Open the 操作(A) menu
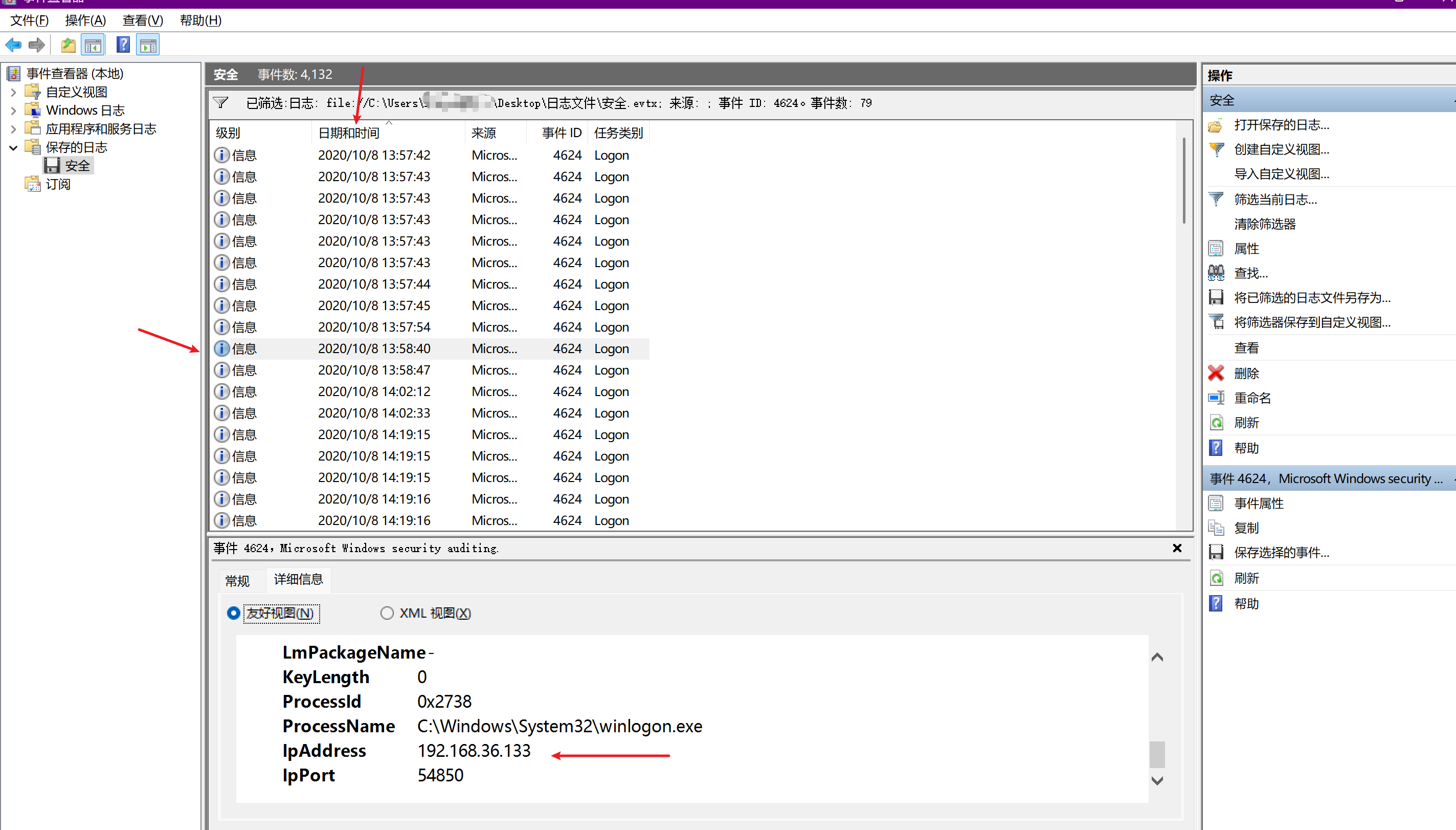The width and height of the screenshot is (1456, 830). point(85,20)
